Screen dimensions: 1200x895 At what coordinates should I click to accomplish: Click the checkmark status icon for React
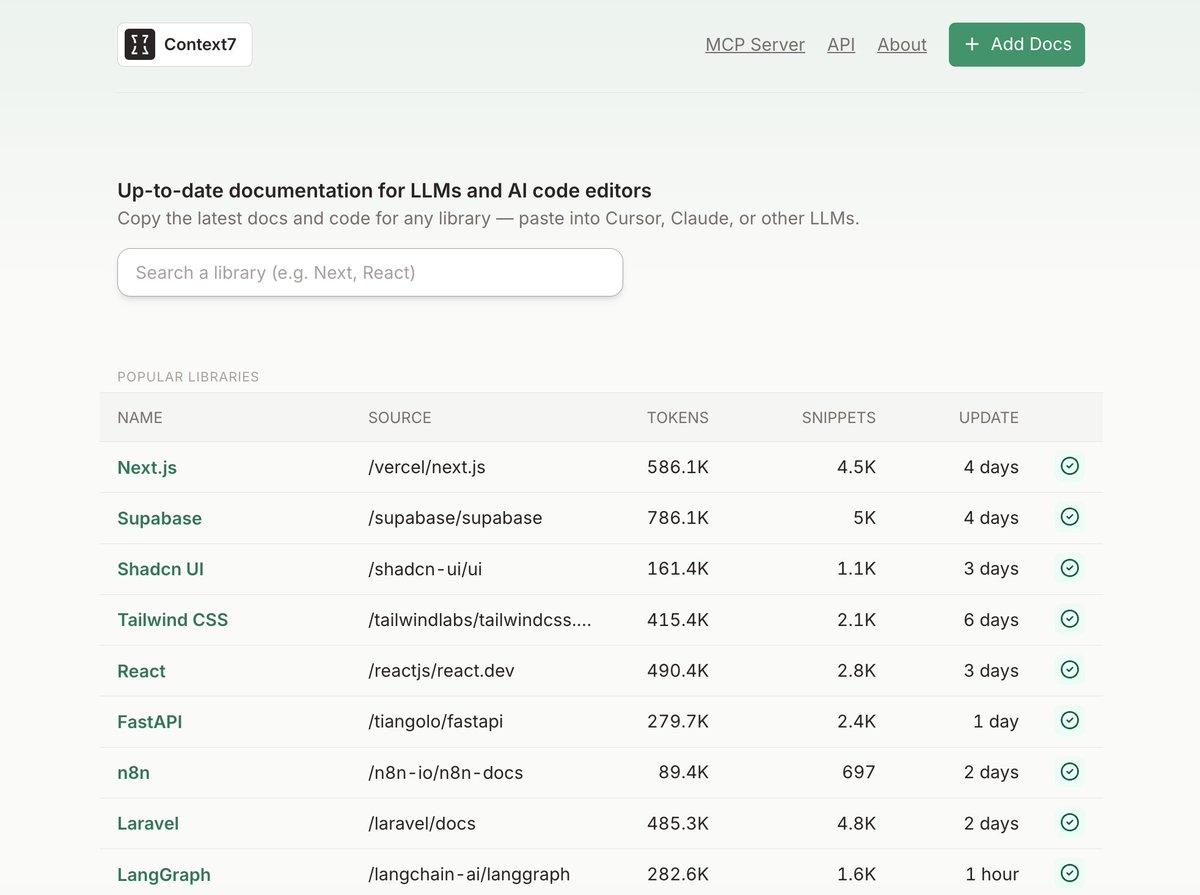coord(1069,670)
